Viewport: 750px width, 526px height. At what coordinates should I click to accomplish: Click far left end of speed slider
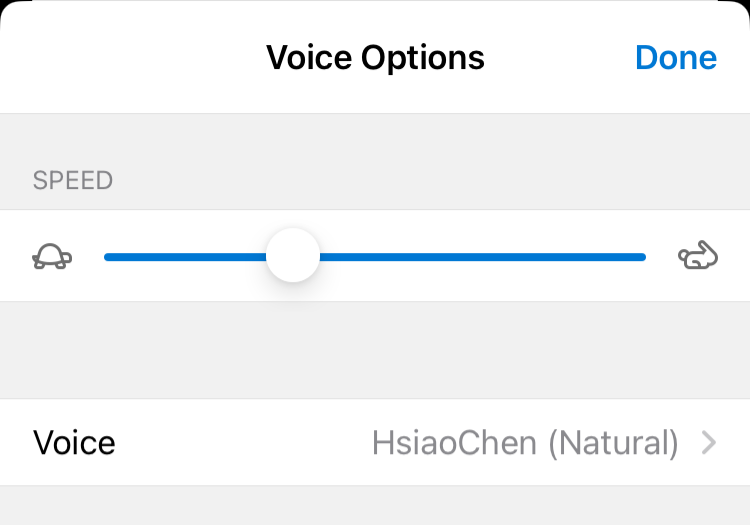(x=108, y=257)
